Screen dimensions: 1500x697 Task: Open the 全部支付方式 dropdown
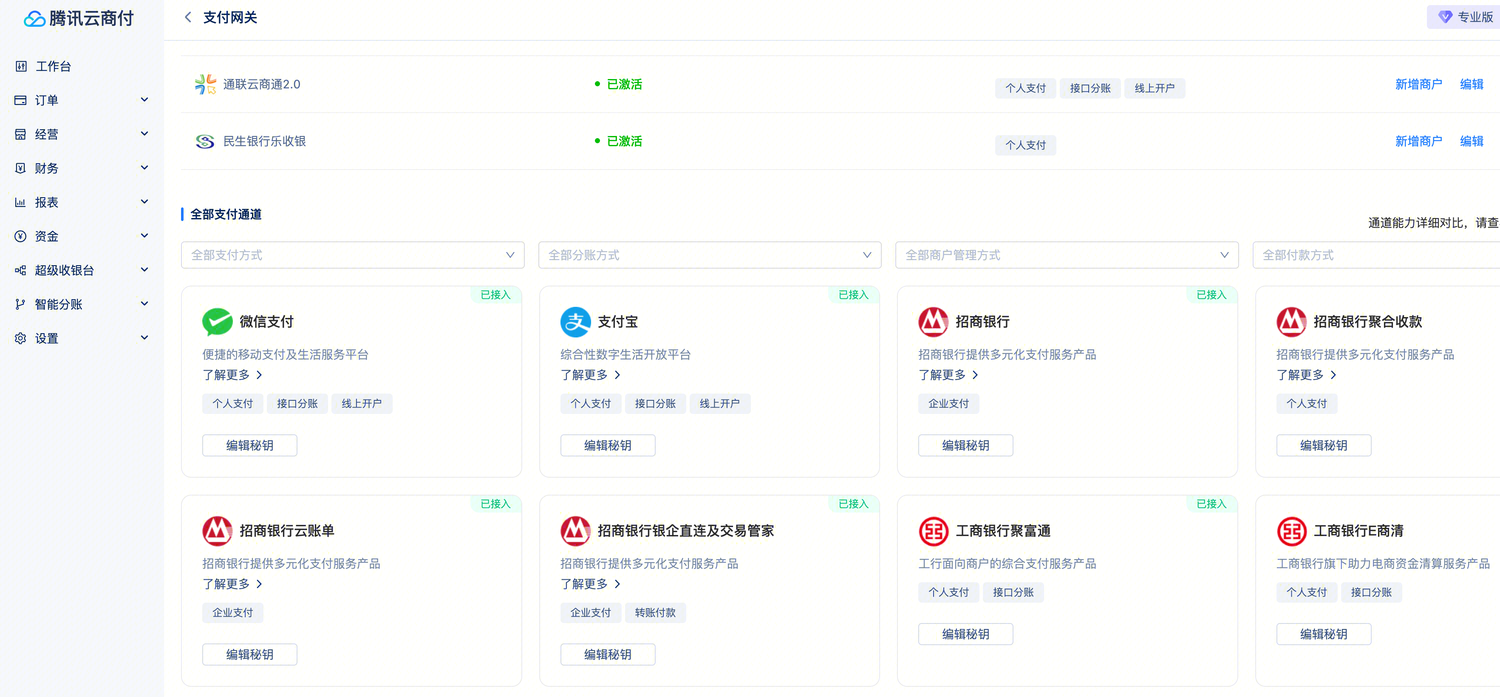pos(352,255)
